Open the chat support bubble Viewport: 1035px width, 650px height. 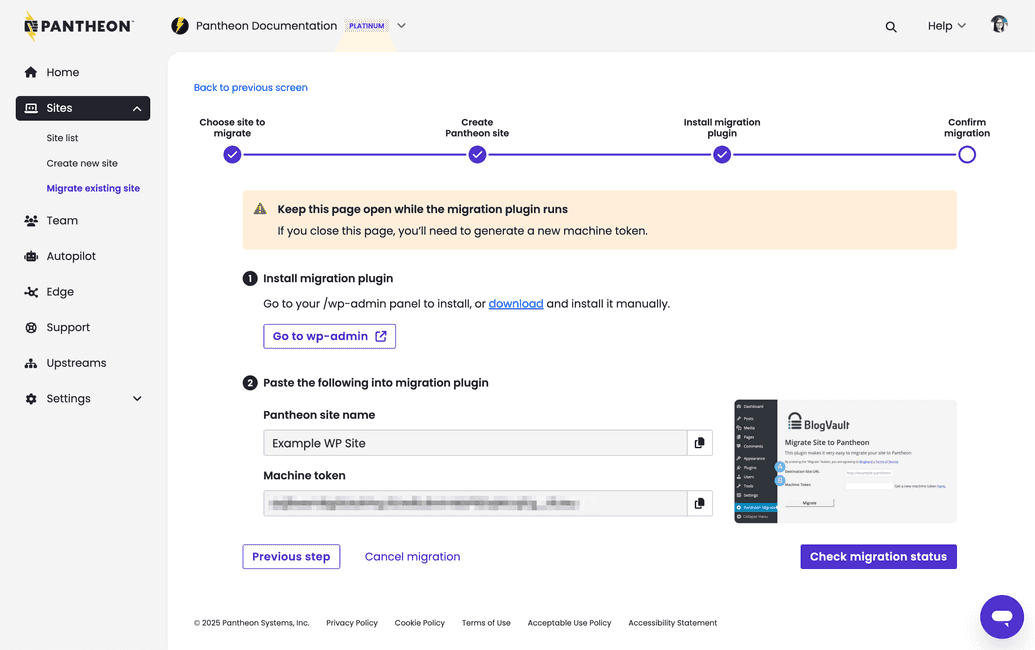point(1001,616)
